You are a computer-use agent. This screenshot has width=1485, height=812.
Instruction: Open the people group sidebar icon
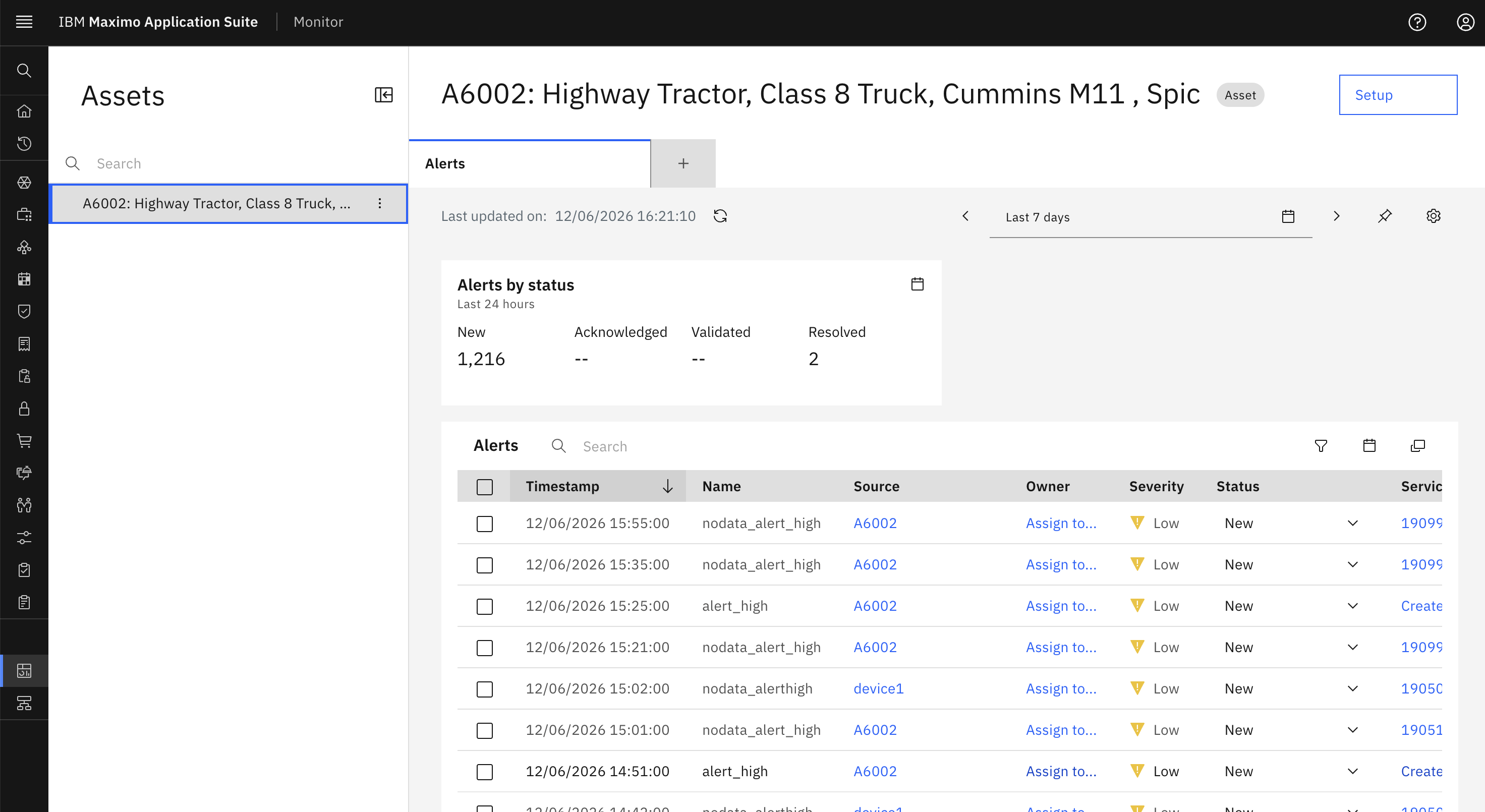click(24, 505)
